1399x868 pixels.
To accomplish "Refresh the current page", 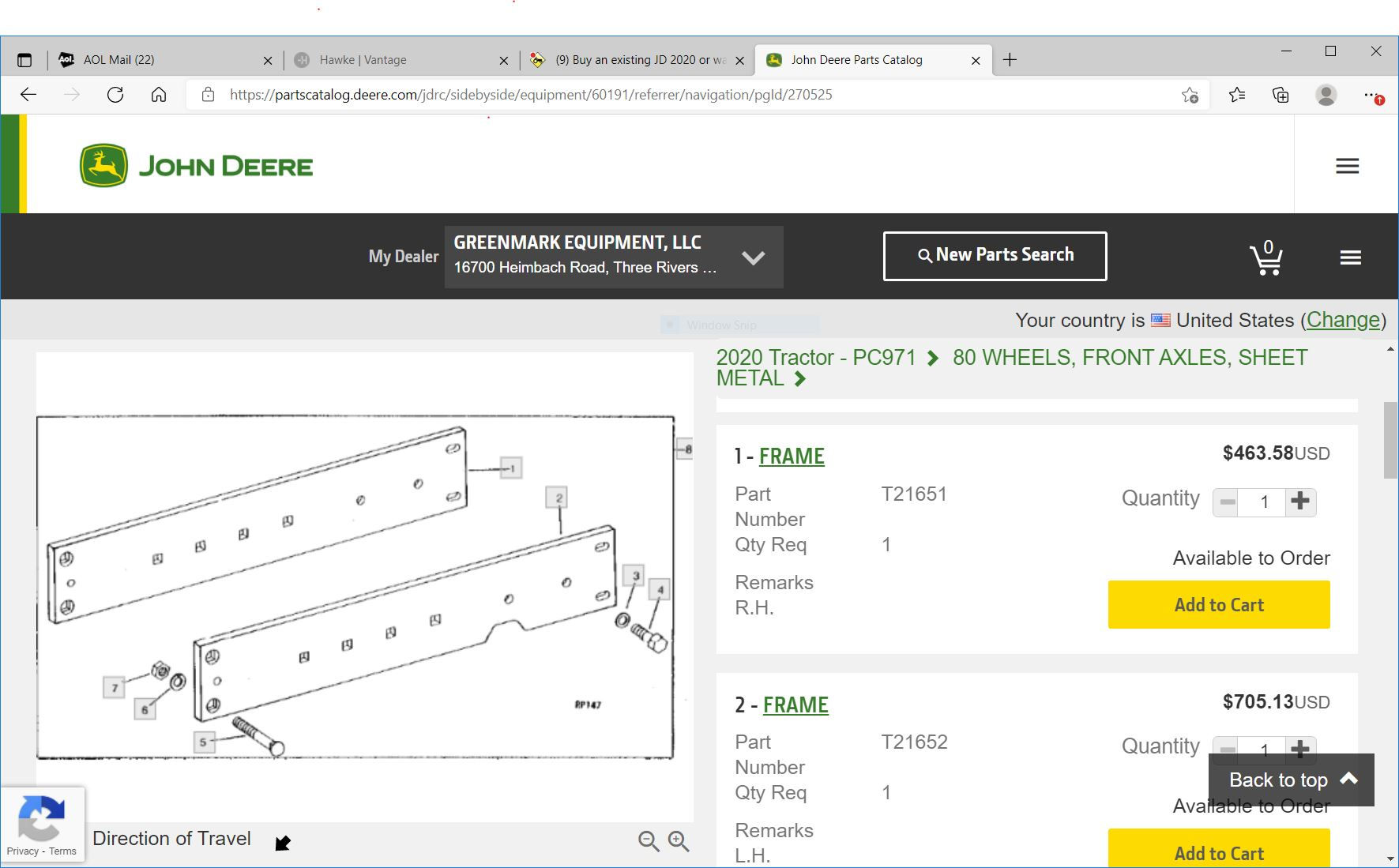I will tap(115, 95).
